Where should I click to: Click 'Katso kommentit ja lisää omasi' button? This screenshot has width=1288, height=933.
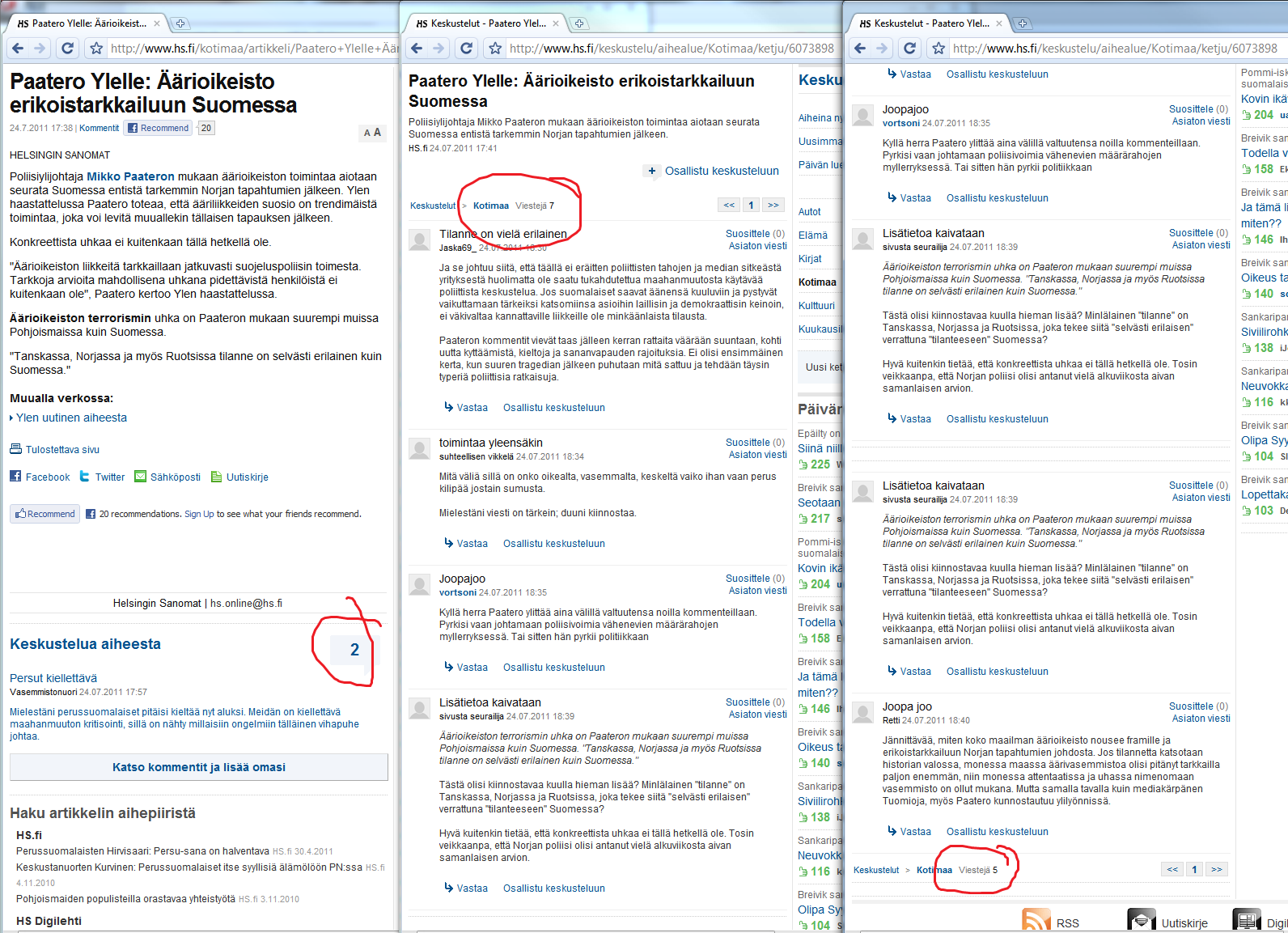(x=199, y=767)
